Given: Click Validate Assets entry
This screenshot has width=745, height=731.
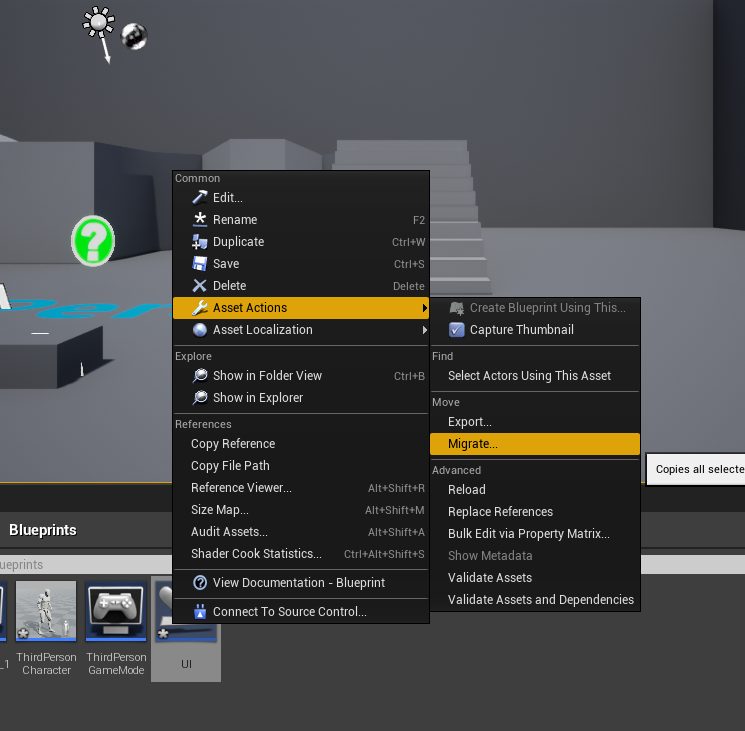Looking at the screenshot, I should (x=535, y=578).
